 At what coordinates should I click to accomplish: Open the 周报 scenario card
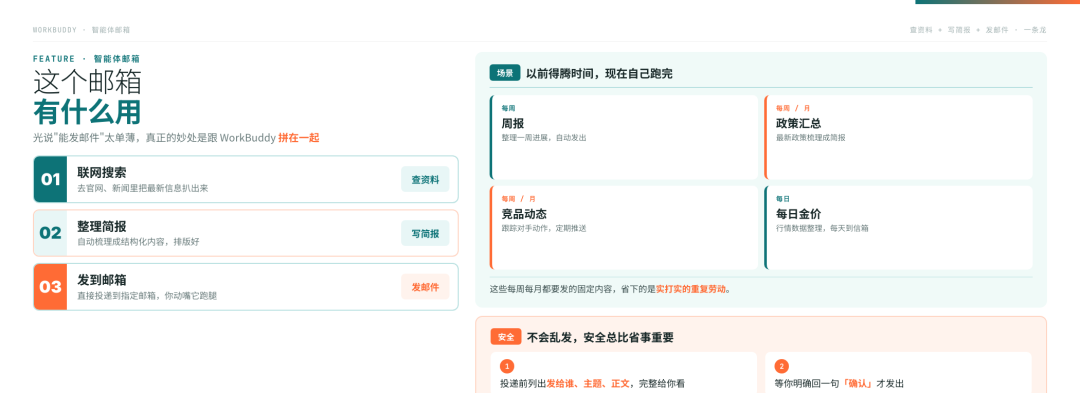click(623, 137)
